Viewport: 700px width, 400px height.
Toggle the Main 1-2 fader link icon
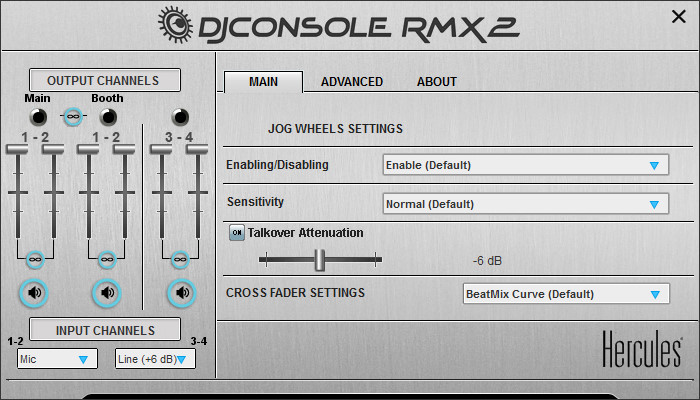(35, 259)
